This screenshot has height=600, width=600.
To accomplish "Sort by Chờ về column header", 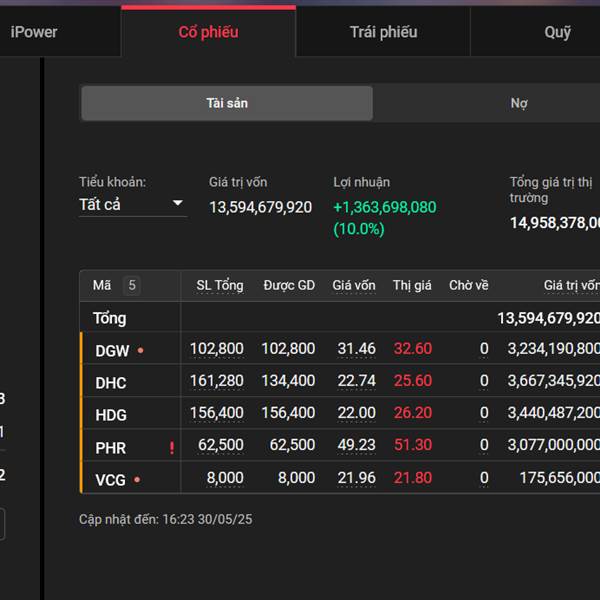I will click(x=469, y=285).
